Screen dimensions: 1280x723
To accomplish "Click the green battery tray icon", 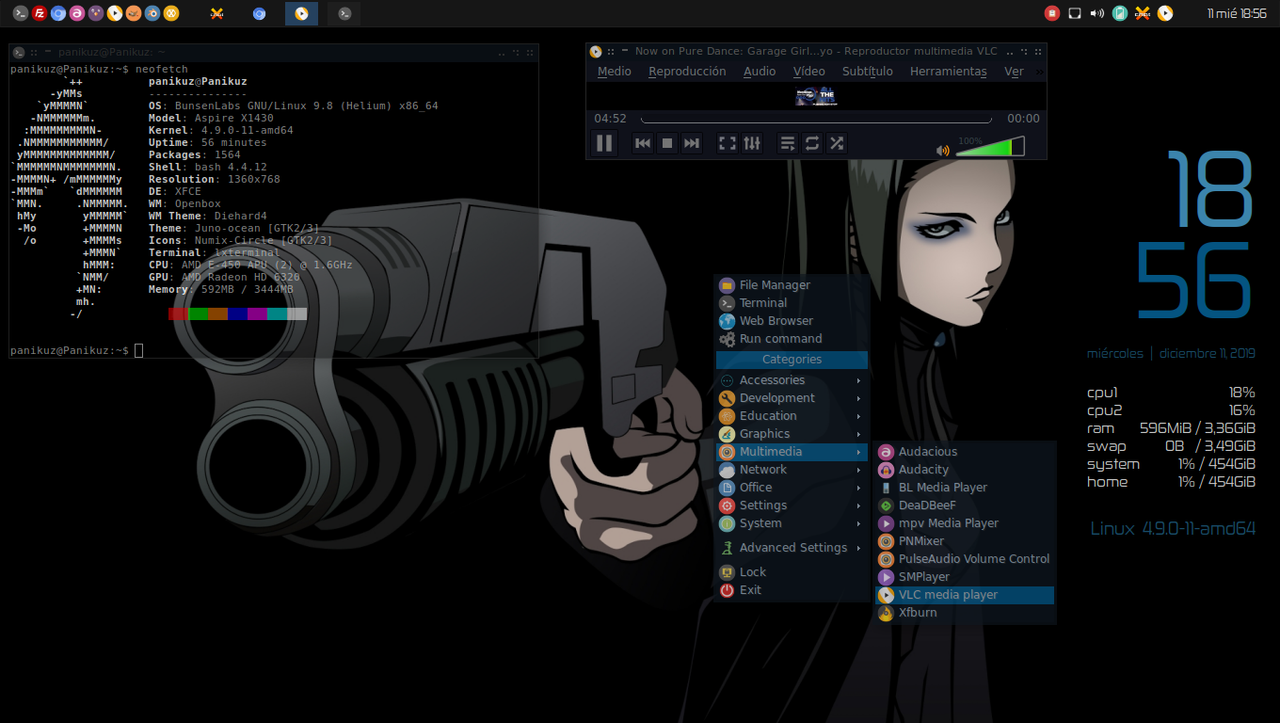I will 1120,13.
